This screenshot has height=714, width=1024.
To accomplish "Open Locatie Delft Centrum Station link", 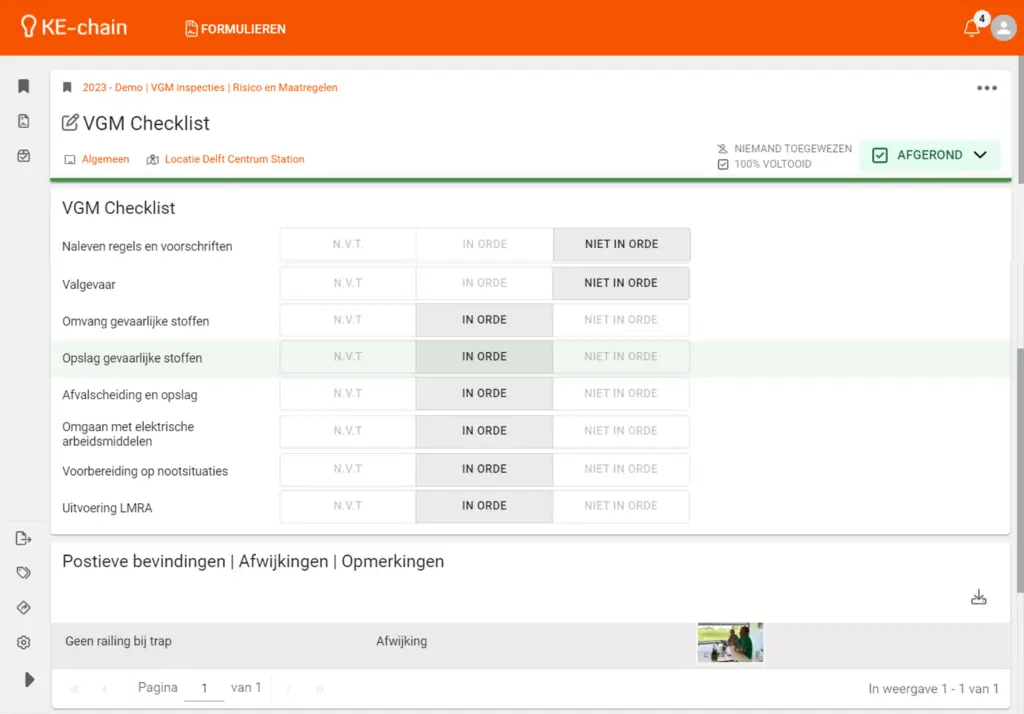I will 234,159.
